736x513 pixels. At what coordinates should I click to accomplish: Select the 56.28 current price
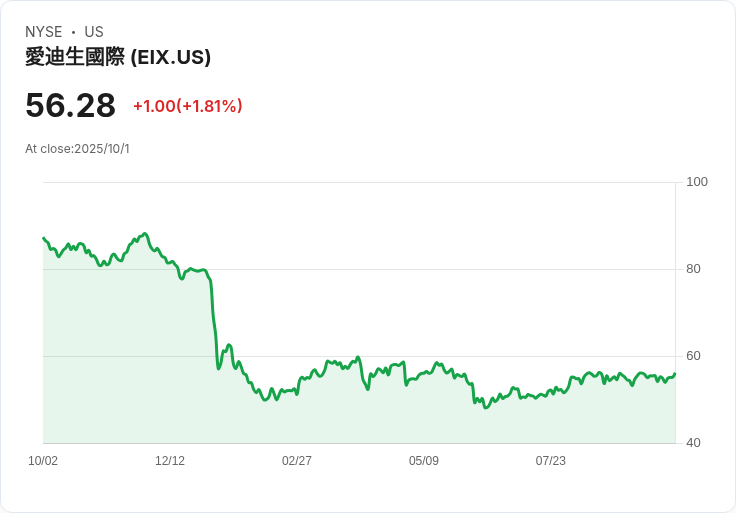point(70,105)
